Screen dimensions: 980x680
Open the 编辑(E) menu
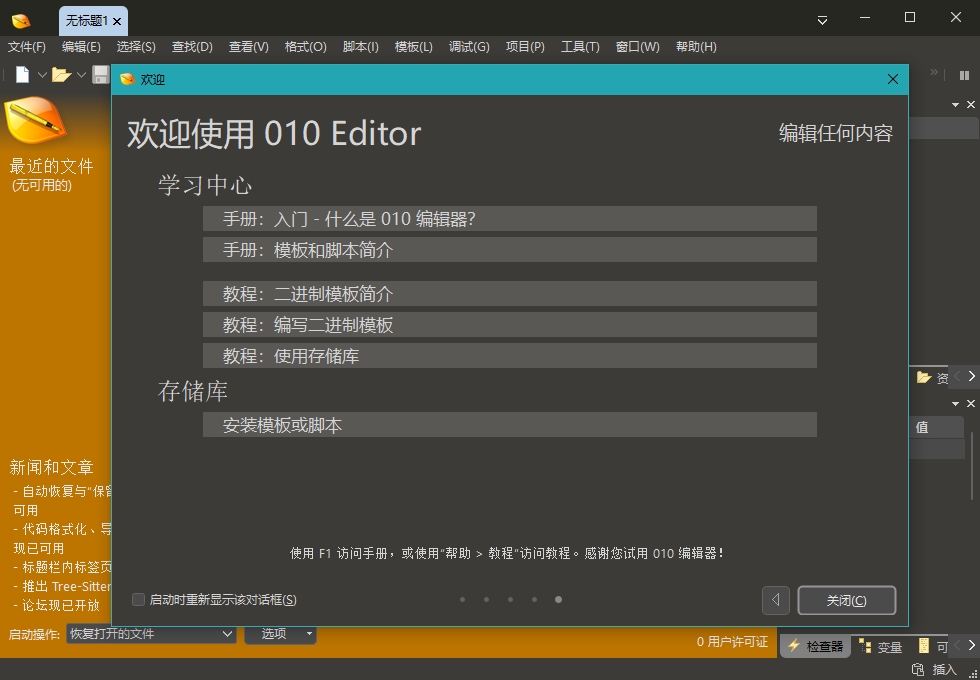coord(81,47)
